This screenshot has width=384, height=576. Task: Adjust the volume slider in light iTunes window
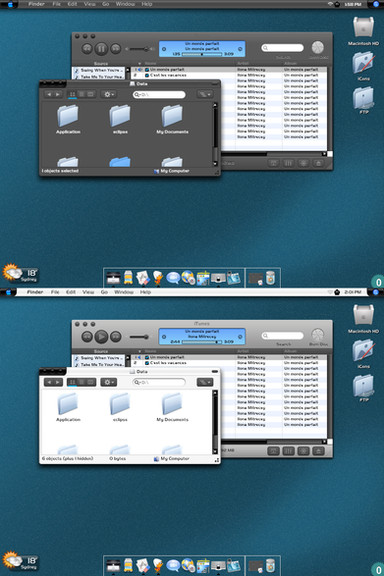coord(139,337)
